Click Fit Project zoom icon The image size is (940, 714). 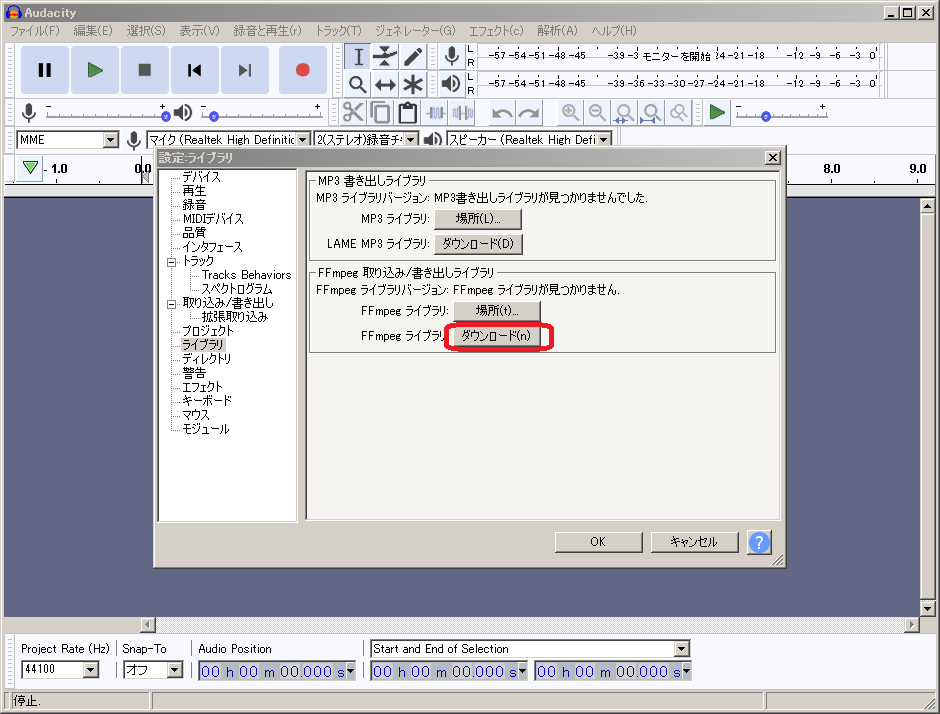coord(651,113)
